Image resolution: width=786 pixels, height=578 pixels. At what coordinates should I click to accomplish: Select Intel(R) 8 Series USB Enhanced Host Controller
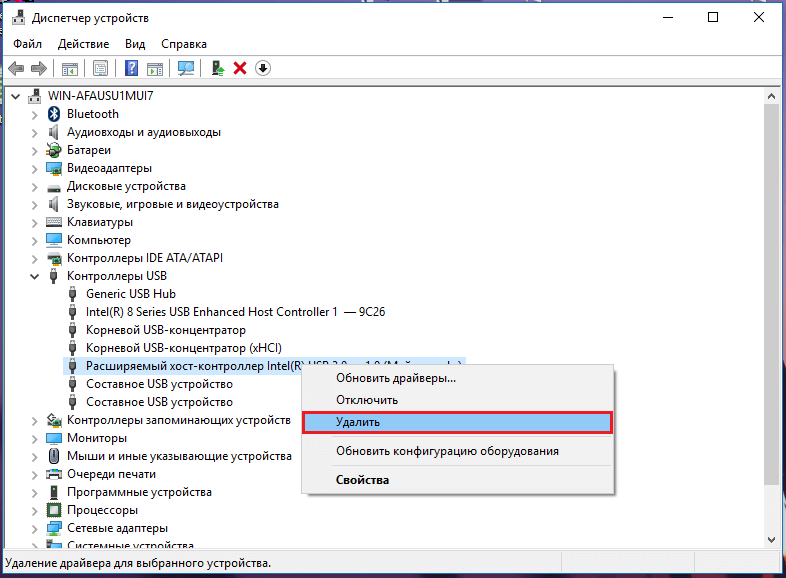tap(235, 312)
